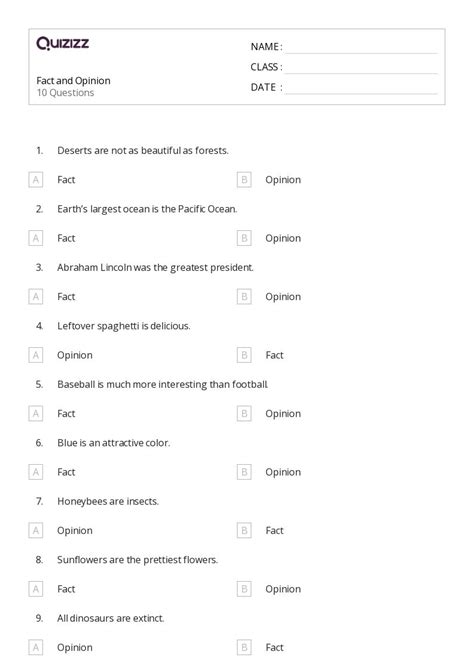Viewport: 474px width, 670px height.
Task: Click the Quizizz logo
Action: click(62, 43)
